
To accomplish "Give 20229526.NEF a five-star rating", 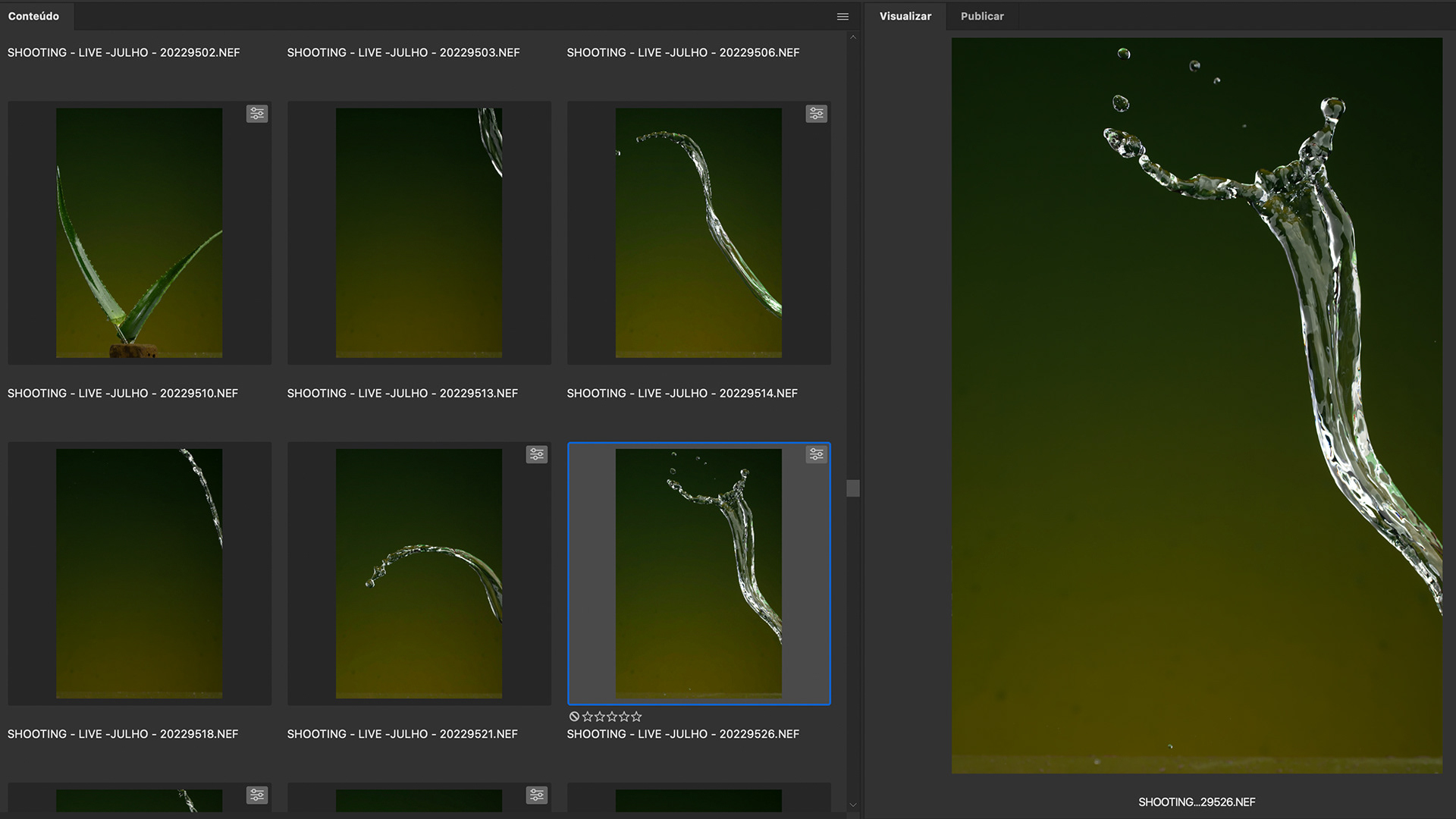I will (x=636, y=717).
